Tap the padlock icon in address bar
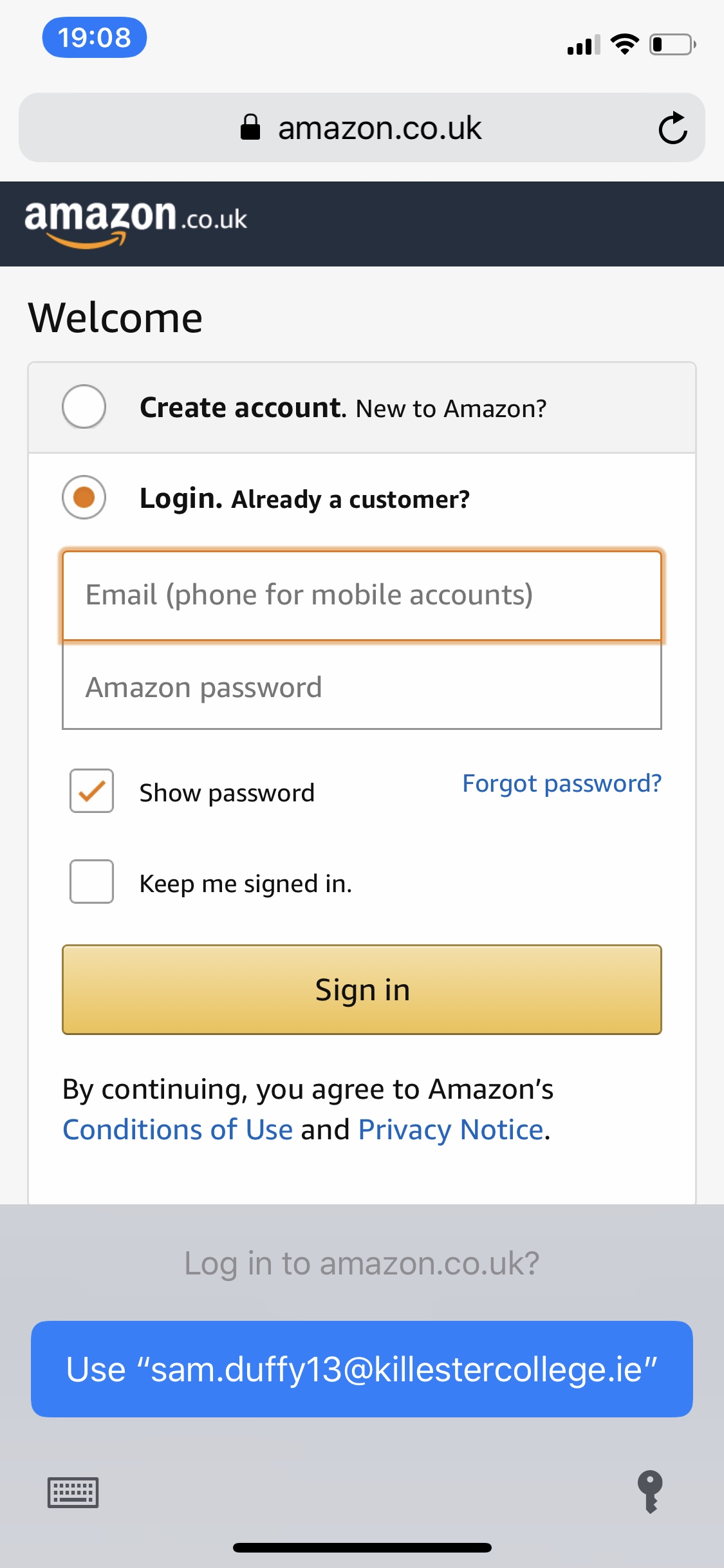Viewport: 724px width, 1568px height. [x=250, y=127]
